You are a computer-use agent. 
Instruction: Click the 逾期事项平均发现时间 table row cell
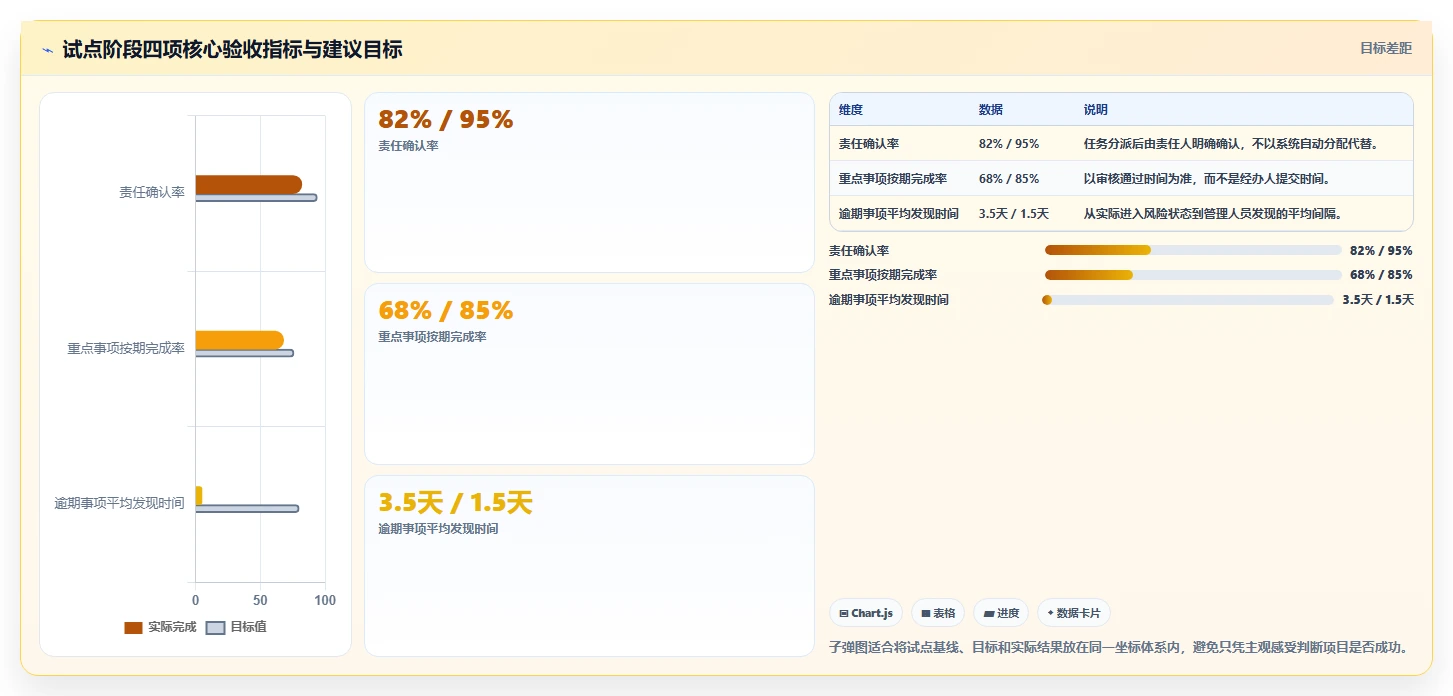tap(899, 214)
